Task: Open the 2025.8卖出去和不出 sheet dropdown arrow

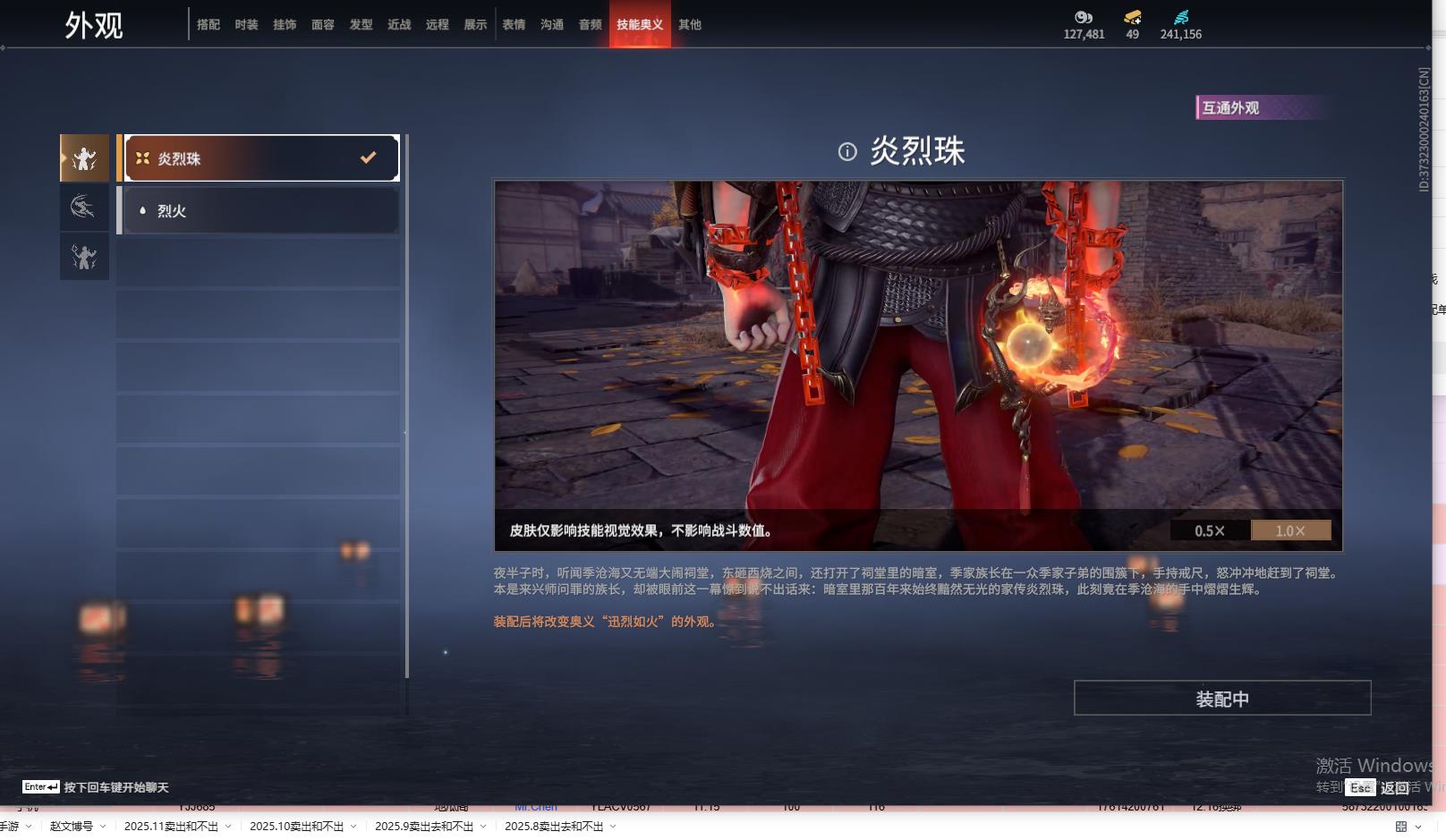Action: pyautogui.click(x=613, y=827)
